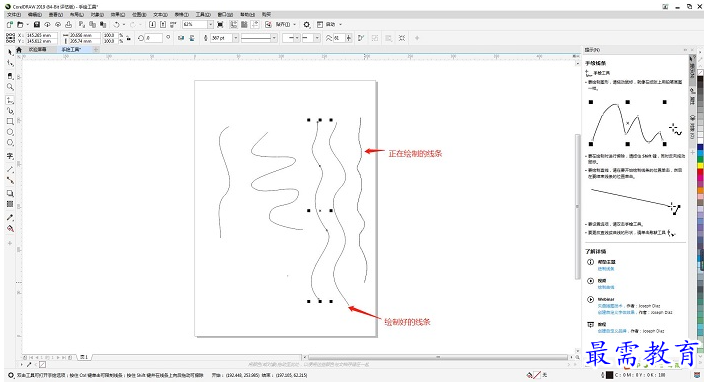Select the Freehand drawing tool

coord(10,100)
